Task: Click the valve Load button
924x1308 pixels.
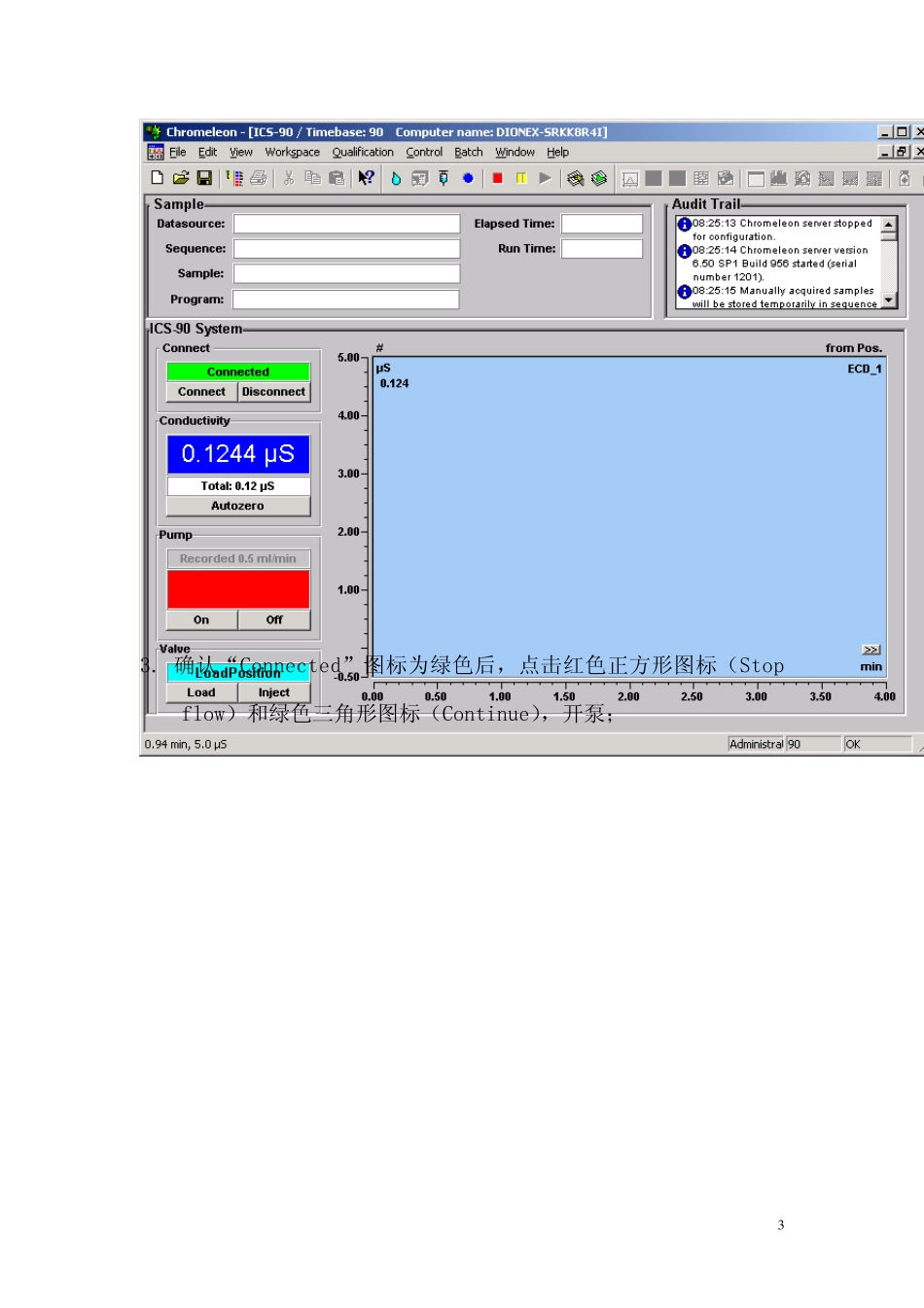Action: pyautogui.click(x=201, y=692)
